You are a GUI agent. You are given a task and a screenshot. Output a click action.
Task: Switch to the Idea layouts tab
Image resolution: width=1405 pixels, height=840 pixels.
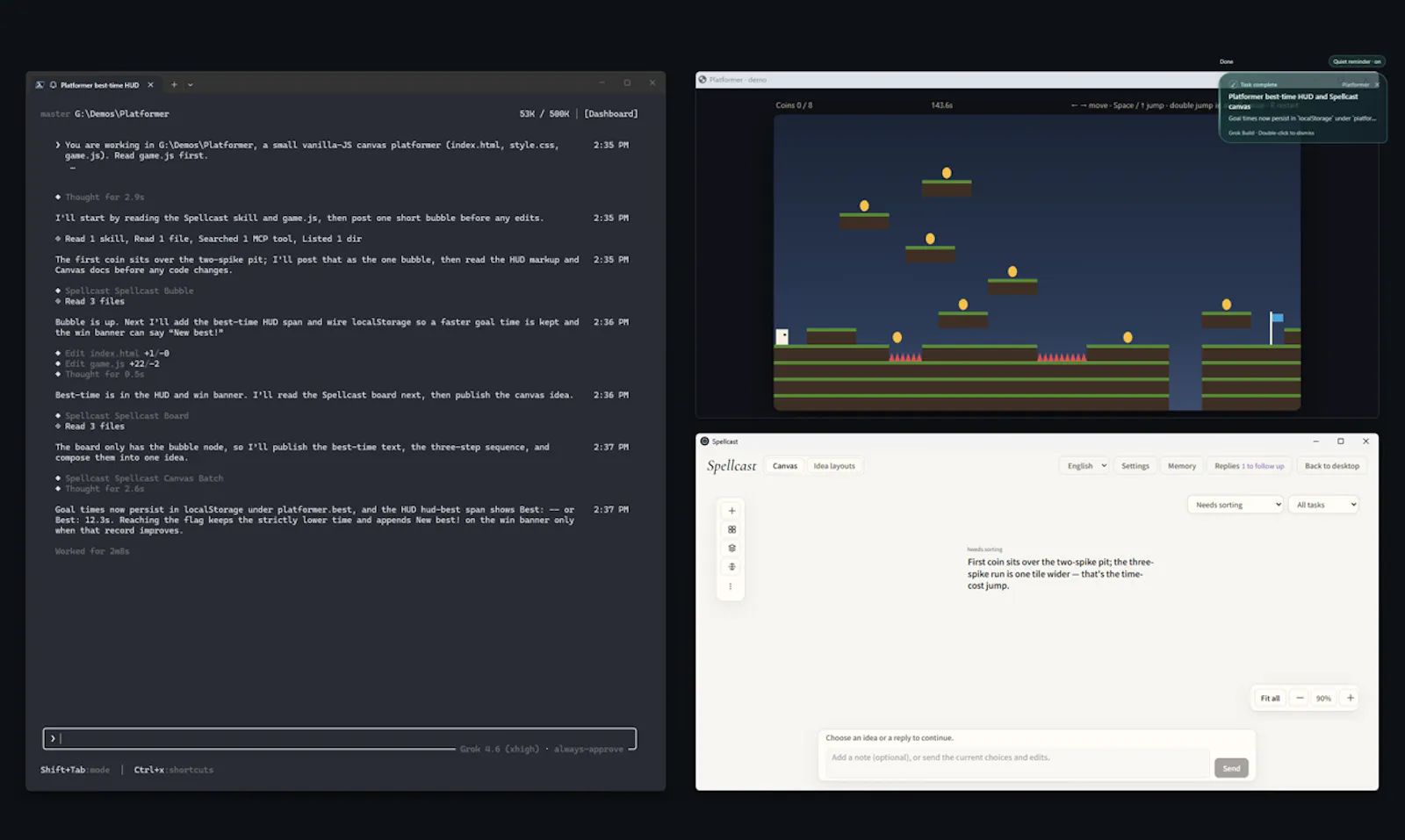[x=834, y=466]
